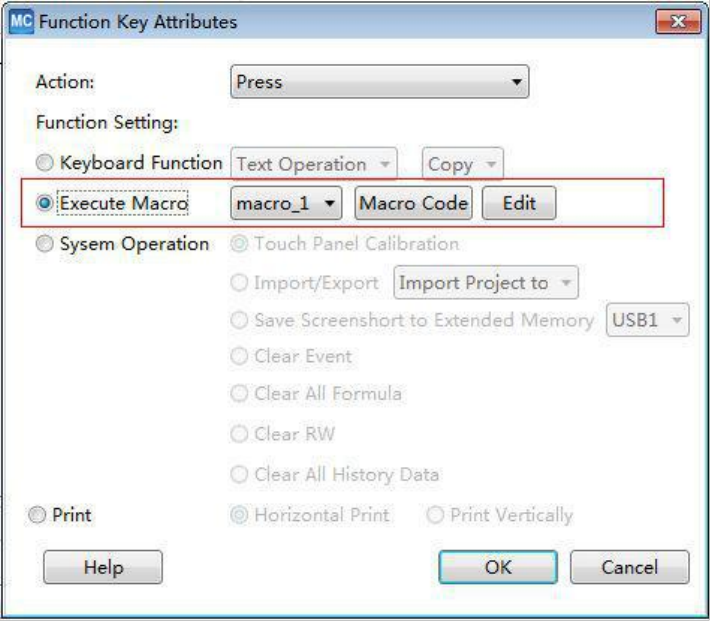Open the Text Operation dropdown
711x622 pixels.
(314, 163)
